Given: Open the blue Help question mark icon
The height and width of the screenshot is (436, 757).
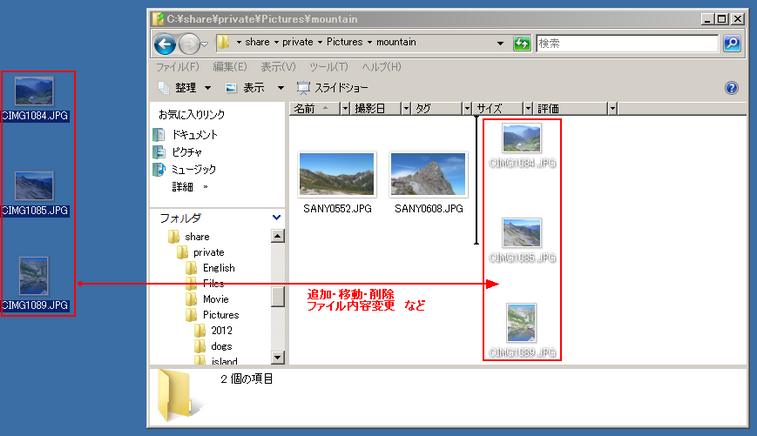Looking at the screenshot, I should tap(731, 88).
